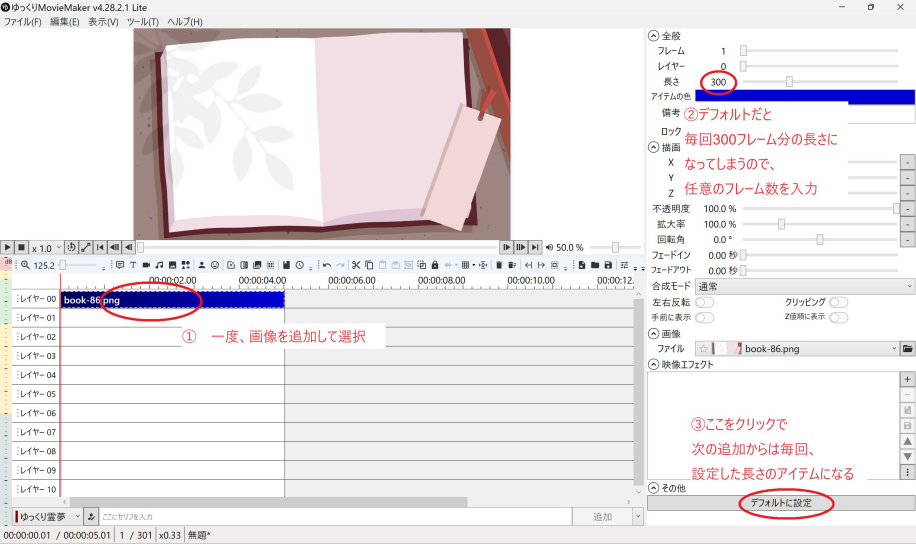Toggle the loop playback icon
The height and width of the screenshot is (544, 916).
71,247
